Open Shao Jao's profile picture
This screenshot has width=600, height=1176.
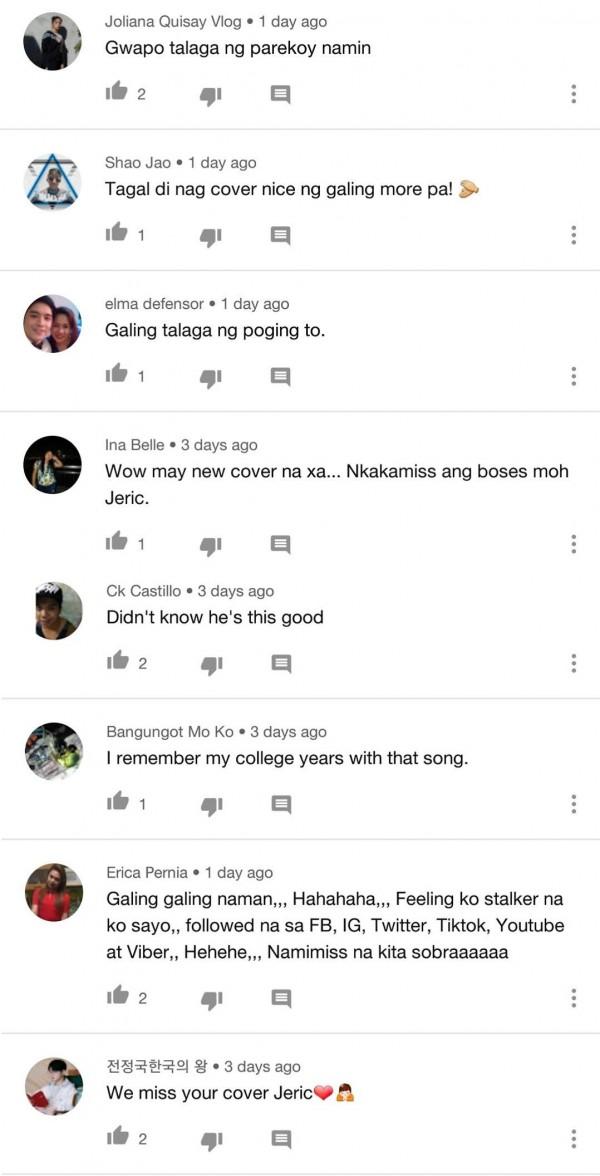(52, 183)
